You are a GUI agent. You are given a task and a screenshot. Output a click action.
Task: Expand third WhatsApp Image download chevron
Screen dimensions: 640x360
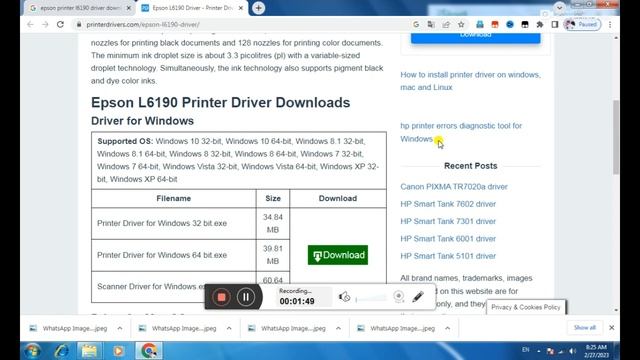[x=338, y=328]
